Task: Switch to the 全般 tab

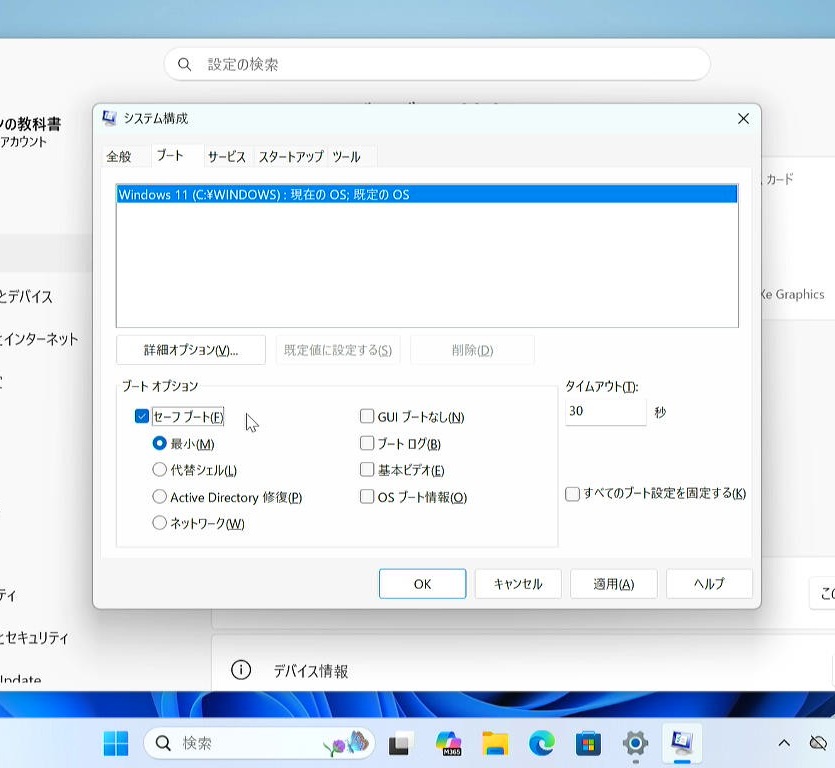Action: coord(119,157)
